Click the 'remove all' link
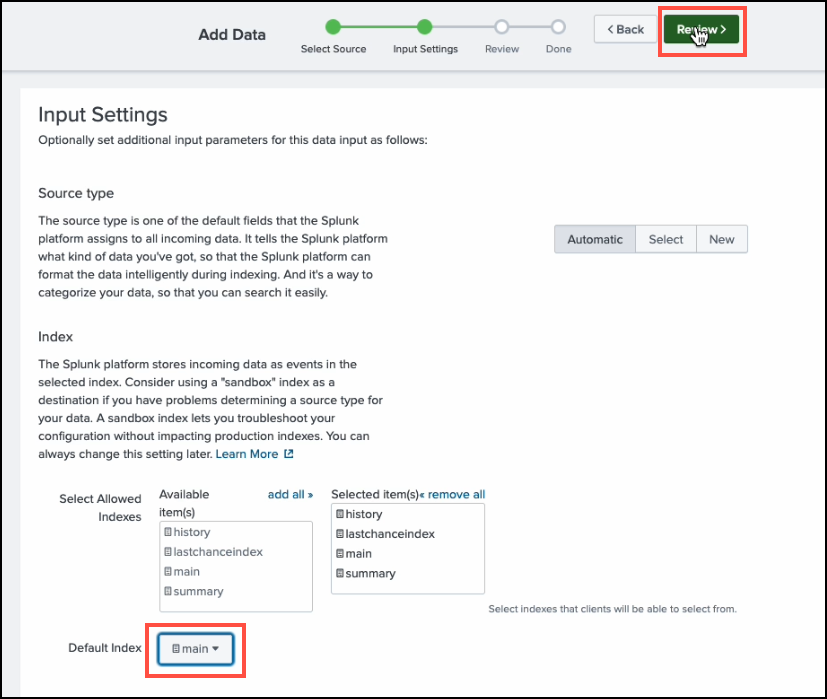The image size is (827, 699). [452, 494]
